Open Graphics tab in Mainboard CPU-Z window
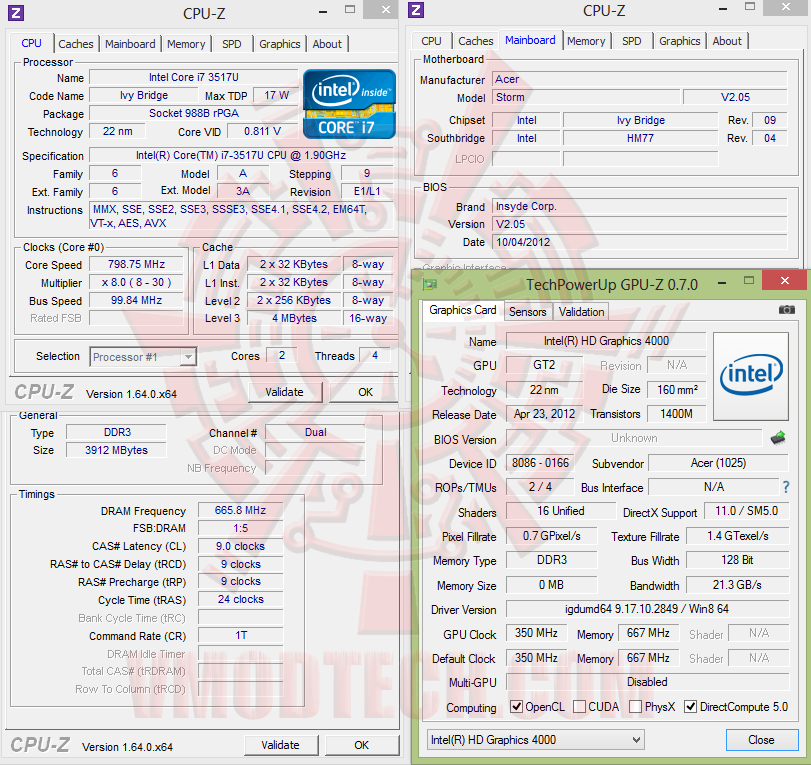 680,41
